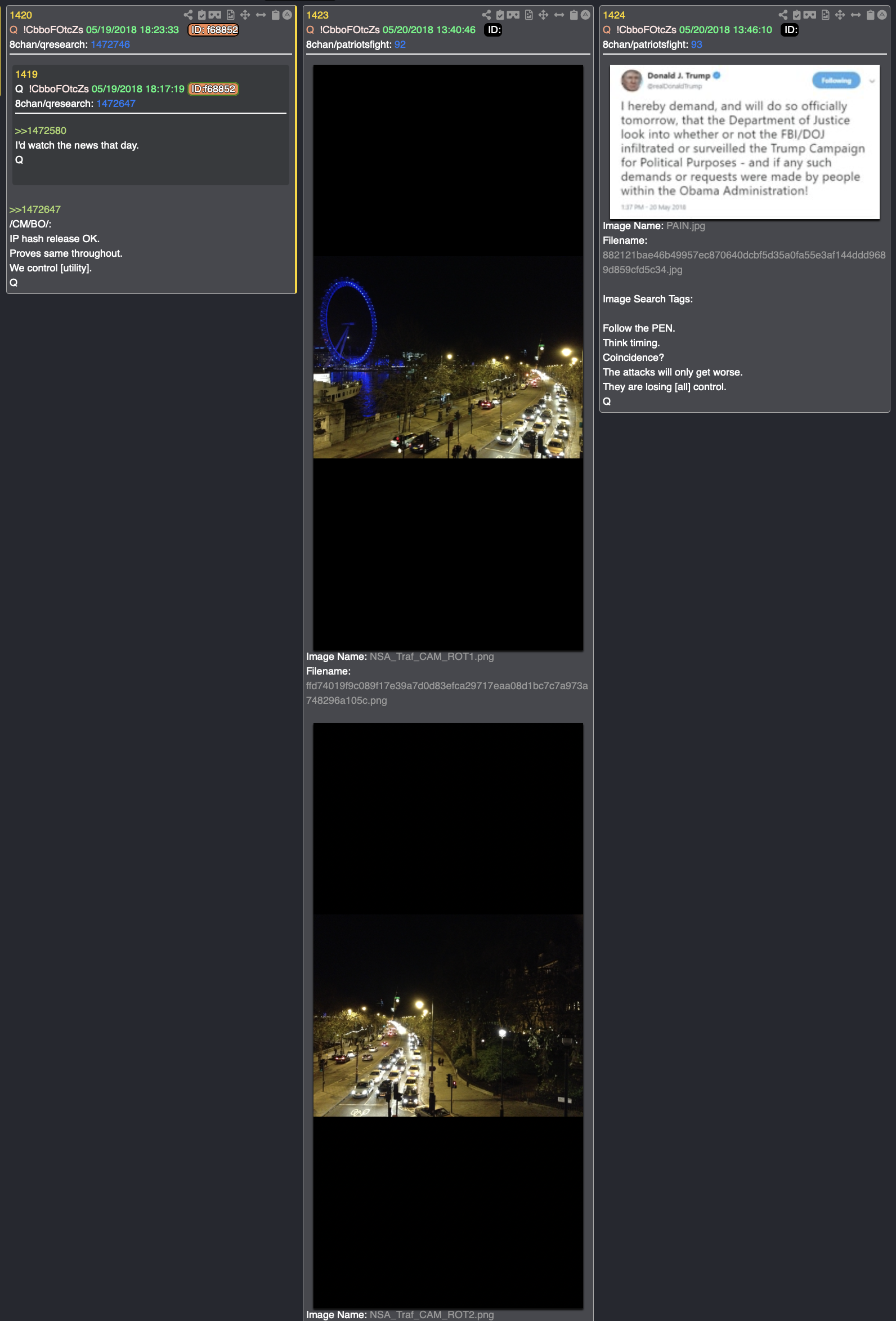896x1321 pixels.
Task: Open patriotsfight link 93
Action: (697, 44)
